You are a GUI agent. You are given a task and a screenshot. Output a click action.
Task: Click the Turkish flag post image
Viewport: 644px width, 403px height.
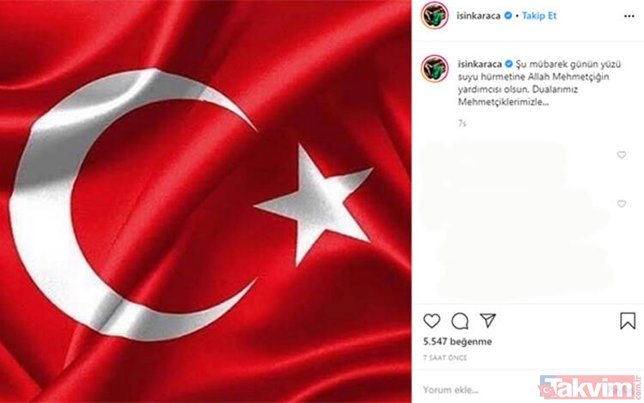pyautogui.click(x=205, y=201)
